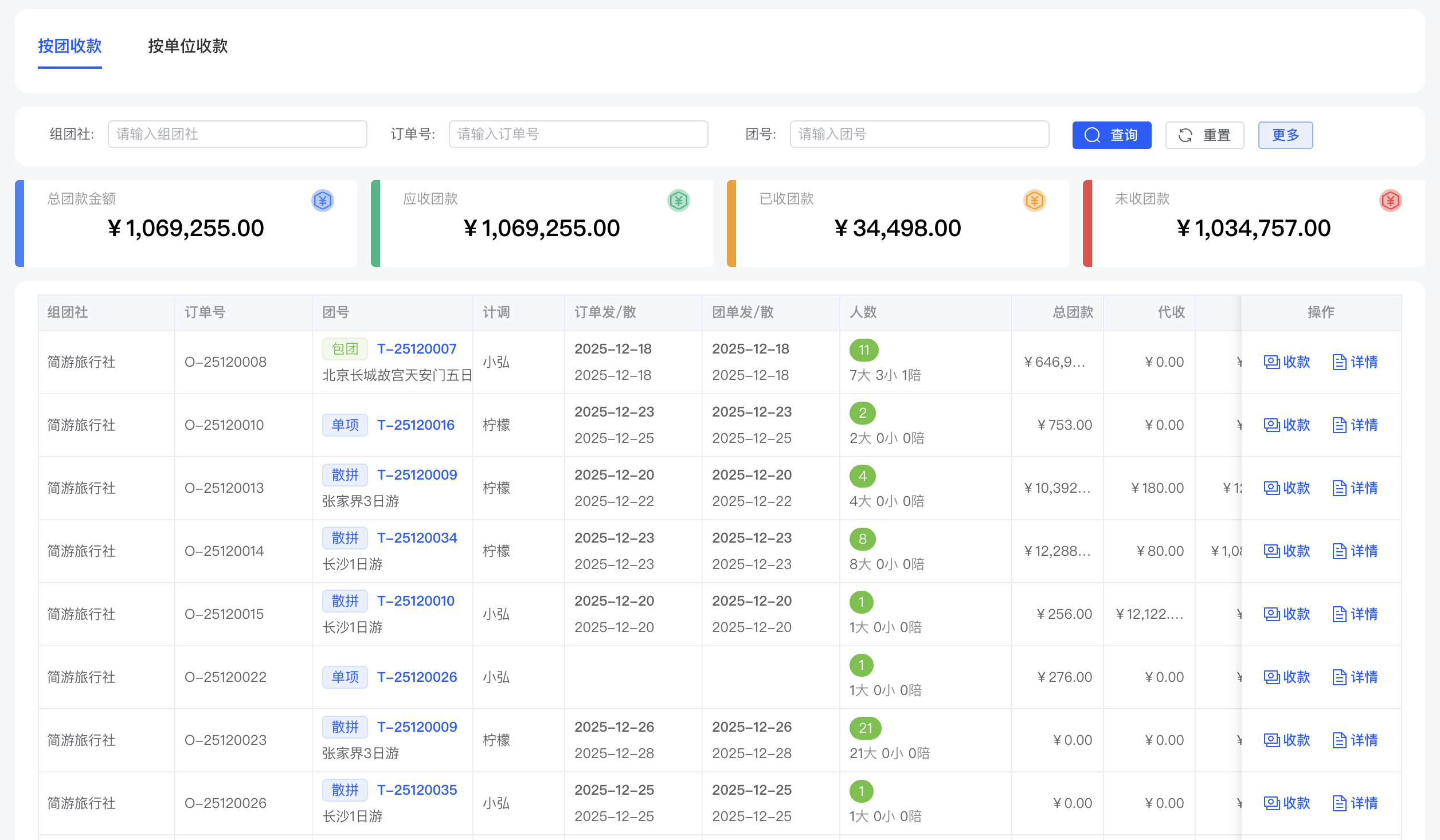Viewport: 1440px width, 840px height.
Task: Click orange yen icon on 已收团款 card
Action: tap(1034, 201)
